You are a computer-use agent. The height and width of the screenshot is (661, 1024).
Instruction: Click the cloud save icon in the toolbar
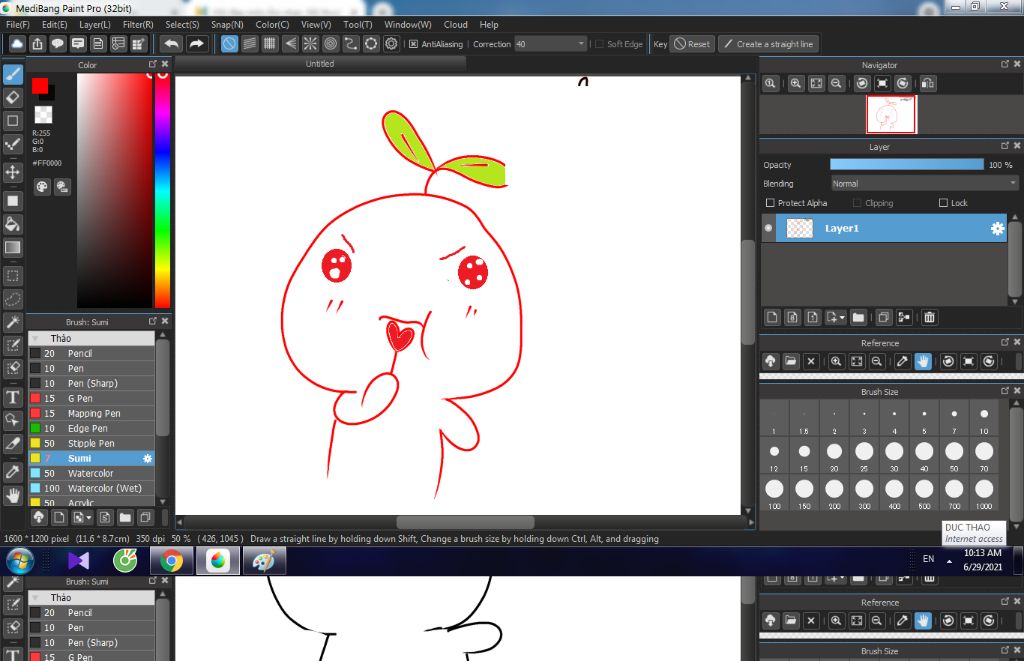pos(17,44)
